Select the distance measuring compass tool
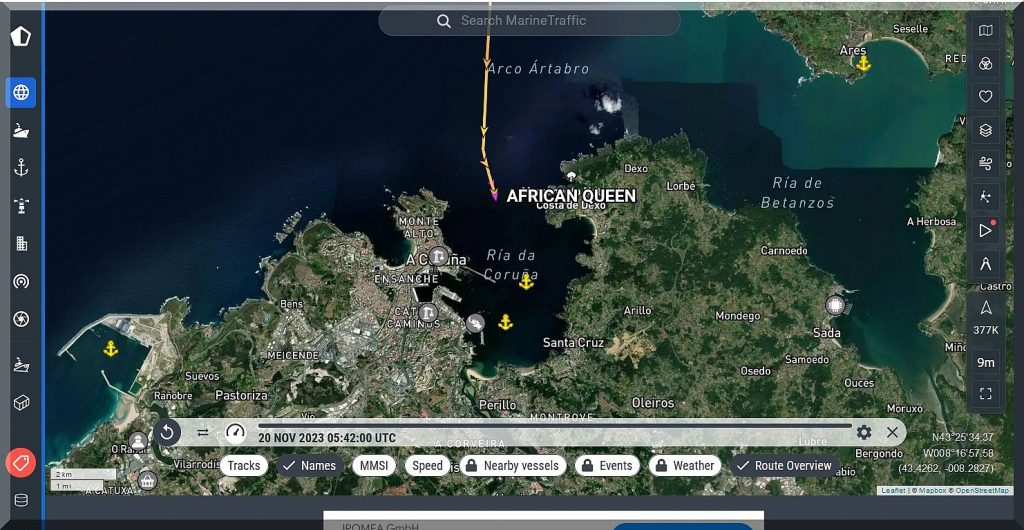 [x=985, y=264]
